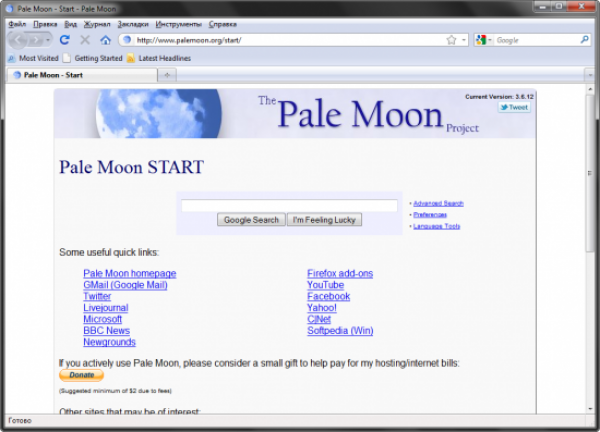This screenshot has width=600, height=432.
Task: Click the URL address field
Action: pos(289,40)
